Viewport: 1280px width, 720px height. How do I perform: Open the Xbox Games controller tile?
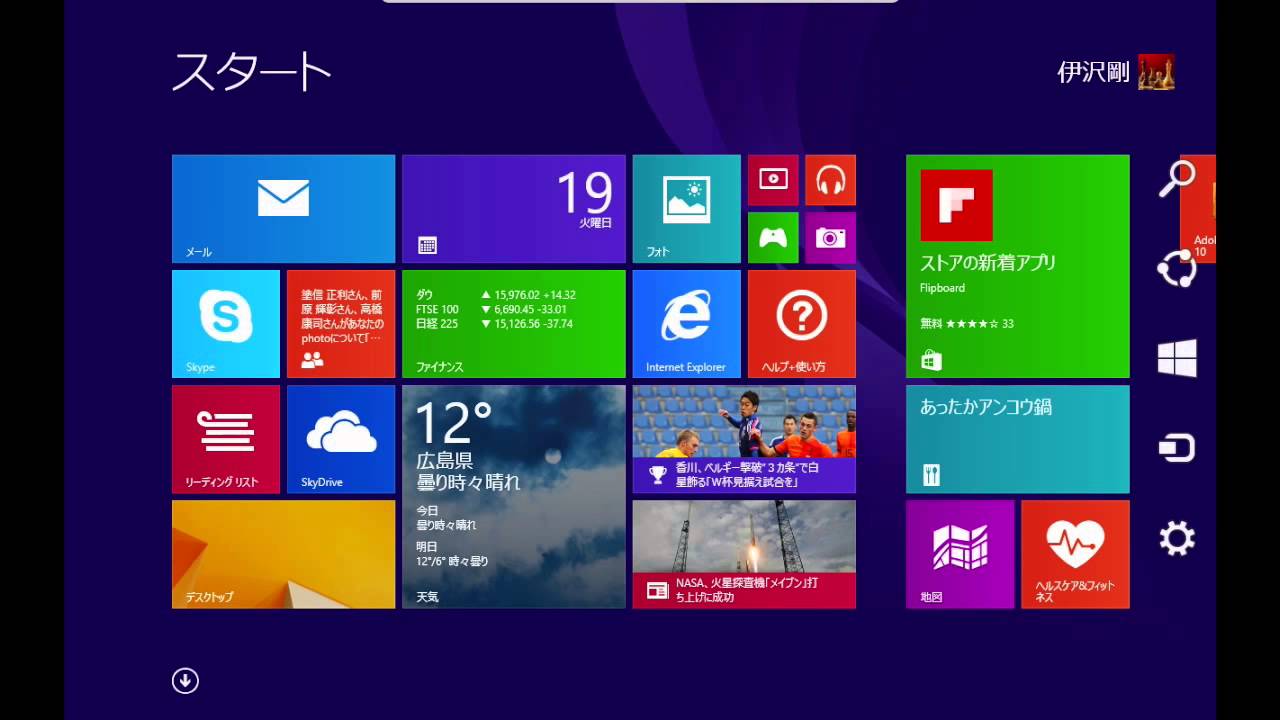click(x=773, y=237)
